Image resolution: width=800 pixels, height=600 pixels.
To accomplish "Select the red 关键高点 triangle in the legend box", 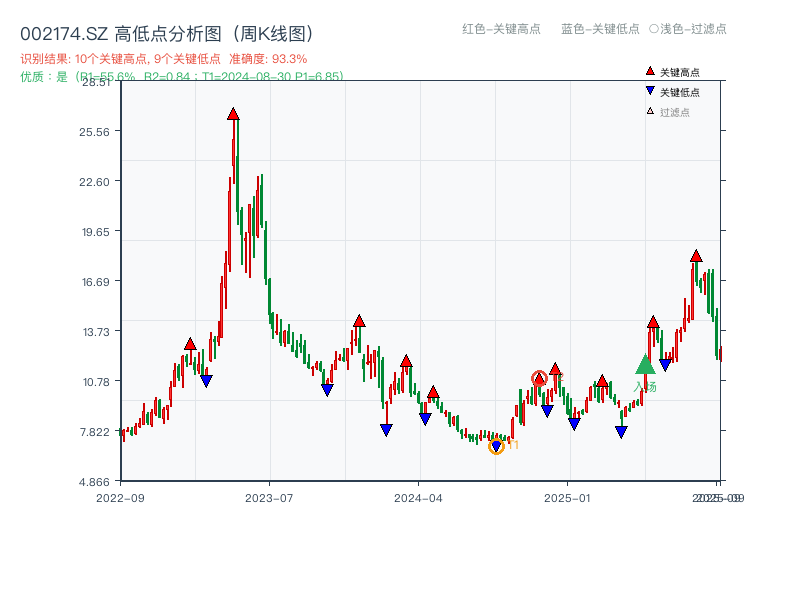I will (649, 71).
